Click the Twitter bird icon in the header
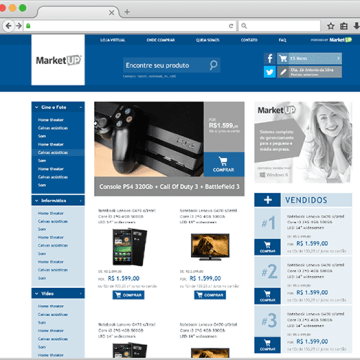The width and height of the screenshot is (360, 360). (x=270, y=72)
